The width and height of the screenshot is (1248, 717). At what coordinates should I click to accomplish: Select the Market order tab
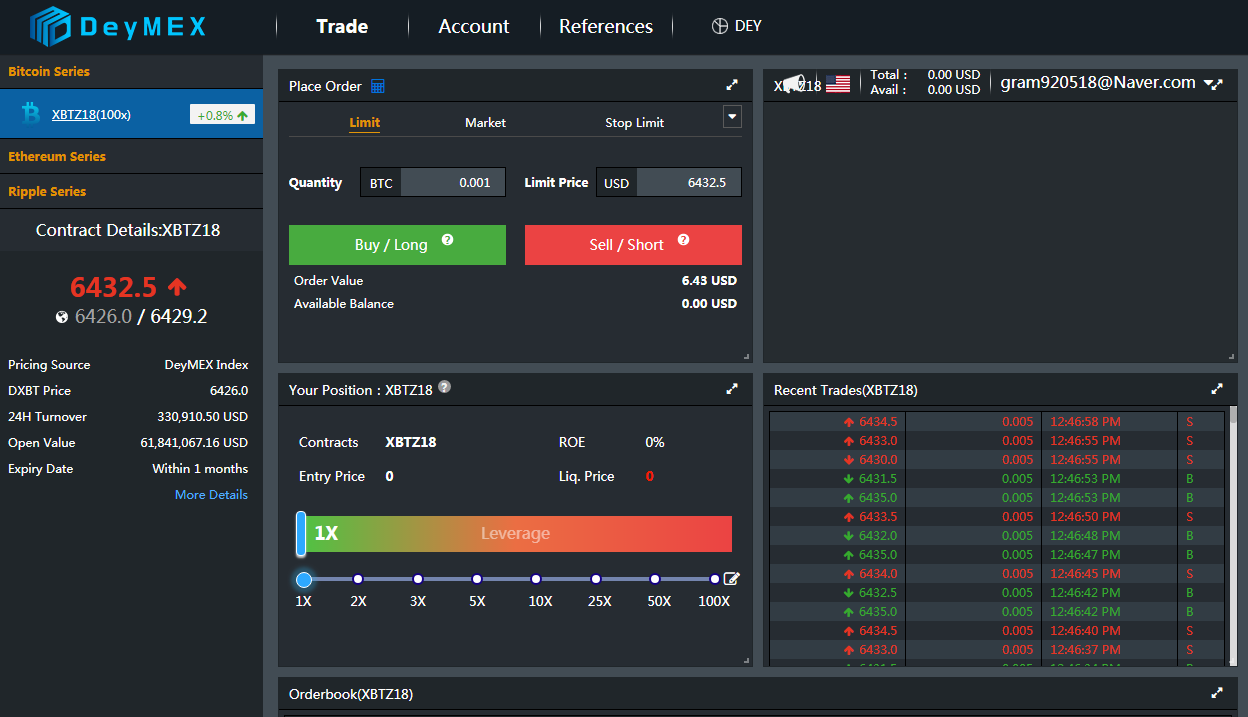point(485,122)
